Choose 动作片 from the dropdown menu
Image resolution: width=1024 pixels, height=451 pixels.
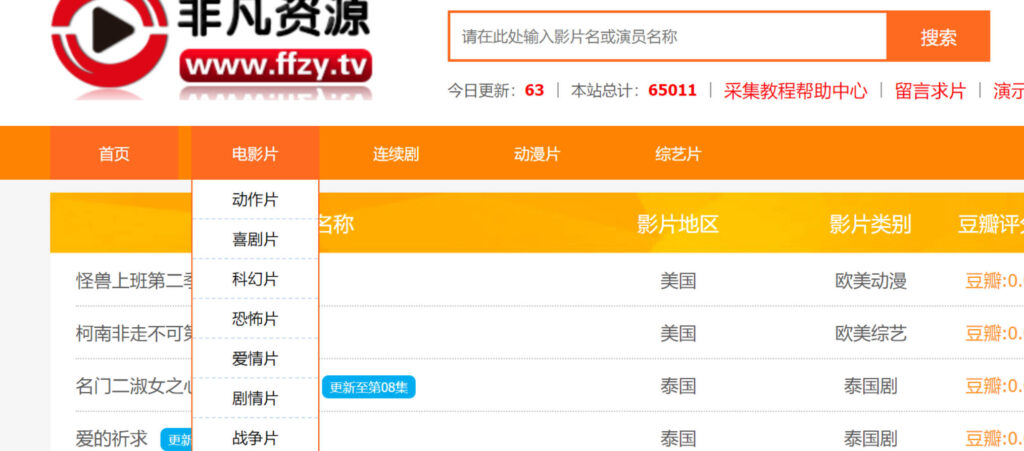click(x=255, y=200)
